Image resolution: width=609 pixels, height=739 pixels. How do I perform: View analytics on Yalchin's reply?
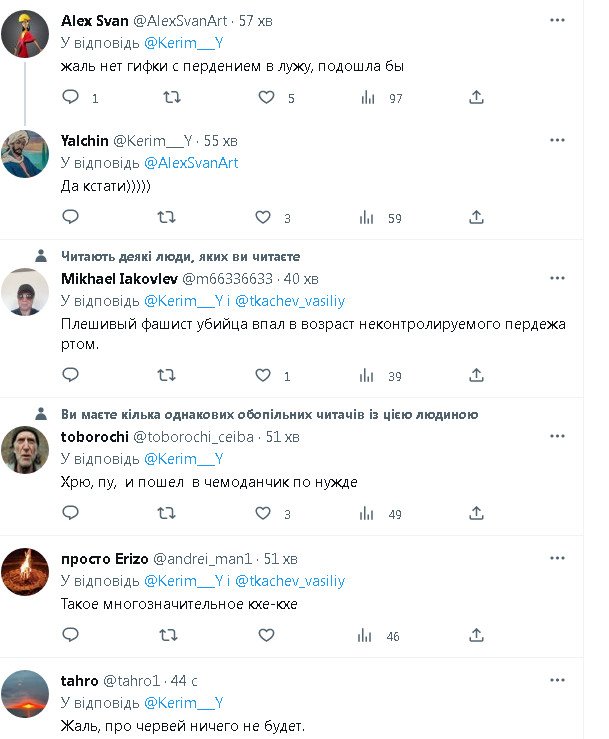click(368, 217)
